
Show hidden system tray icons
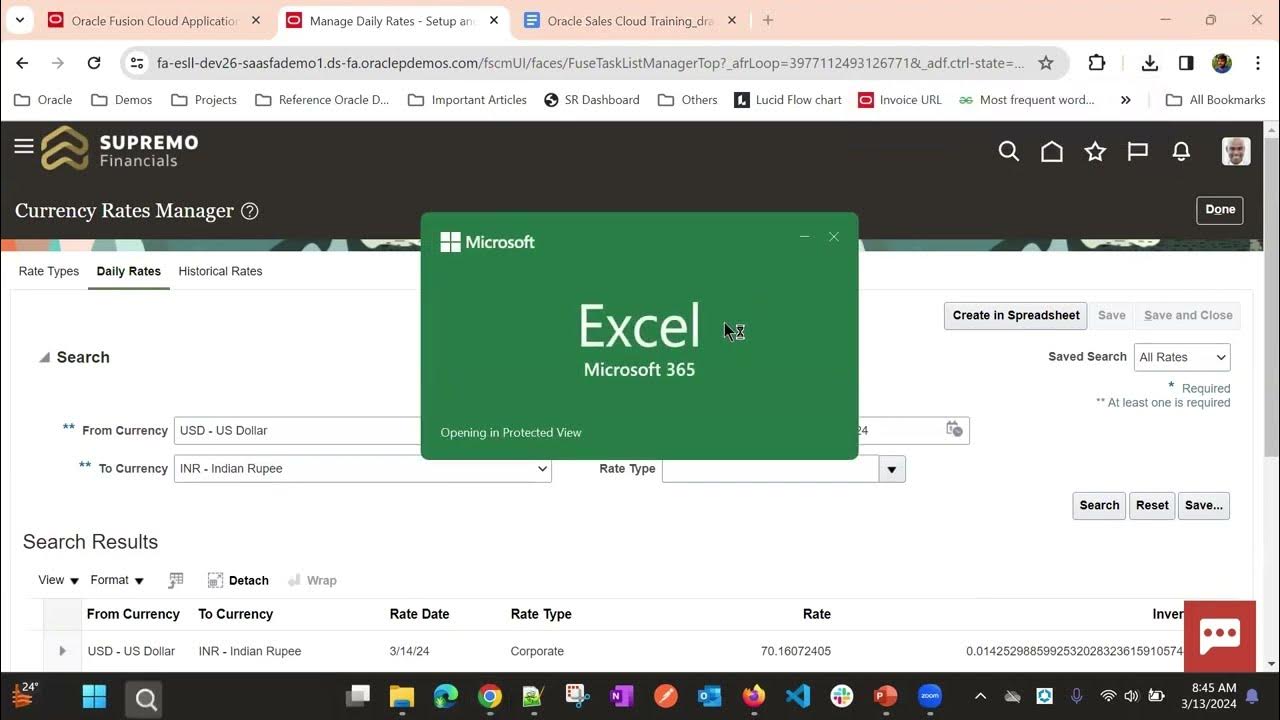tap(980, 696)
